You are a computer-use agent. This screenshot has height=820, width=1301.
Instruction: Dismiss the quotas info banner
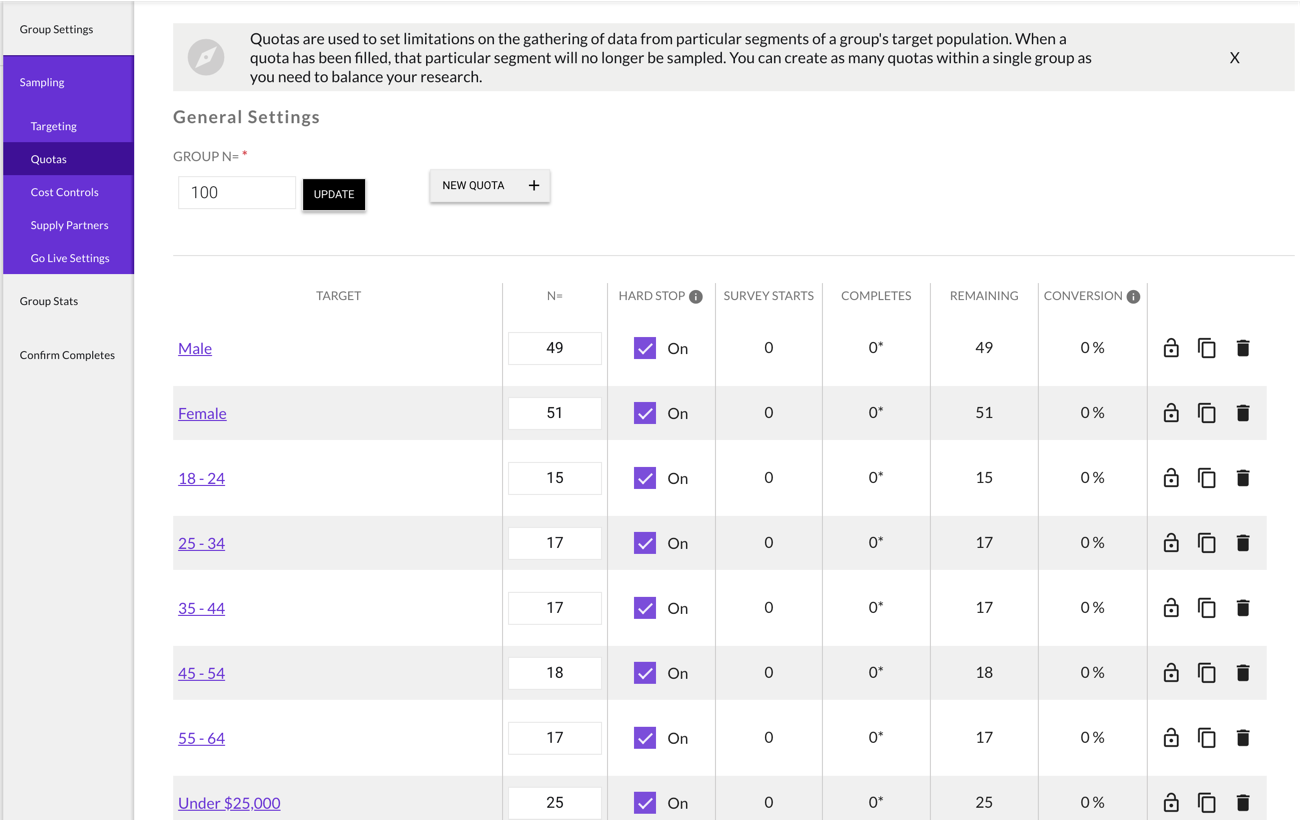tap(1235, 58)
